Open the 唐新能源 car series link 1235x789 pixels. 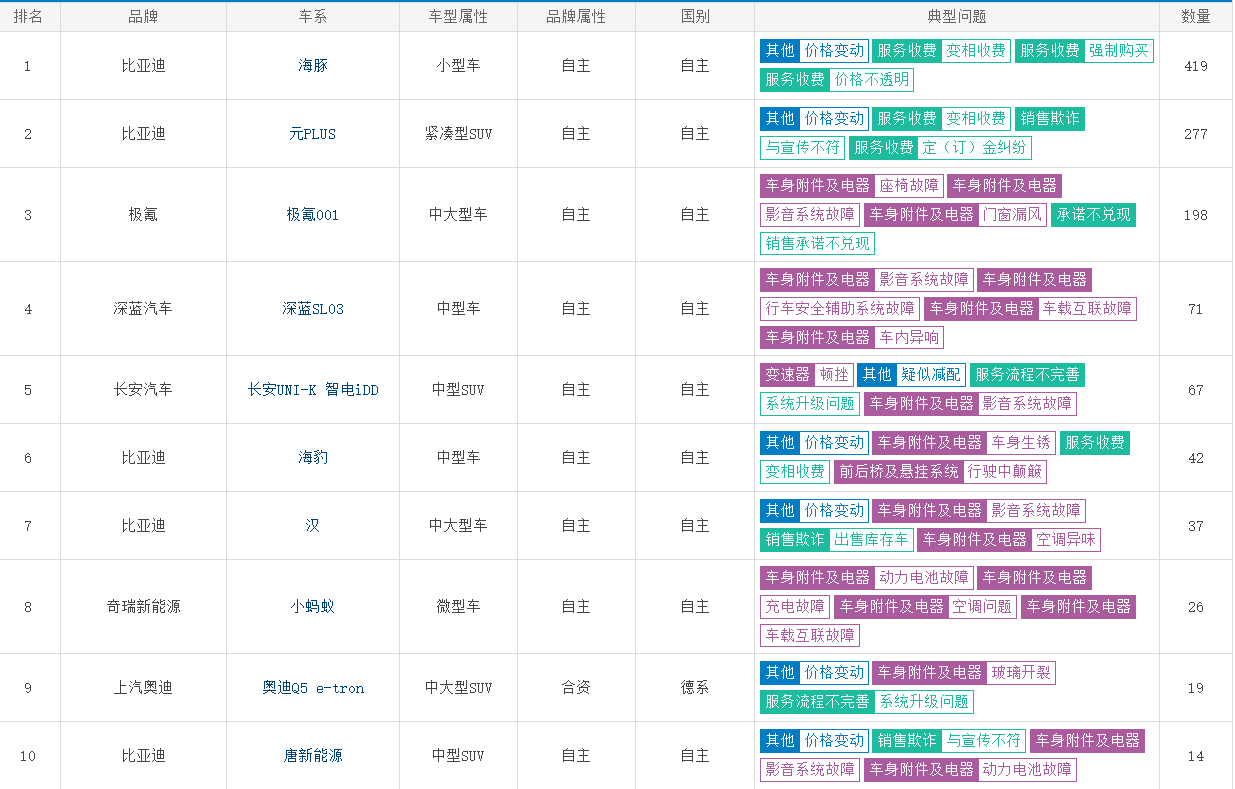(313, 756)
